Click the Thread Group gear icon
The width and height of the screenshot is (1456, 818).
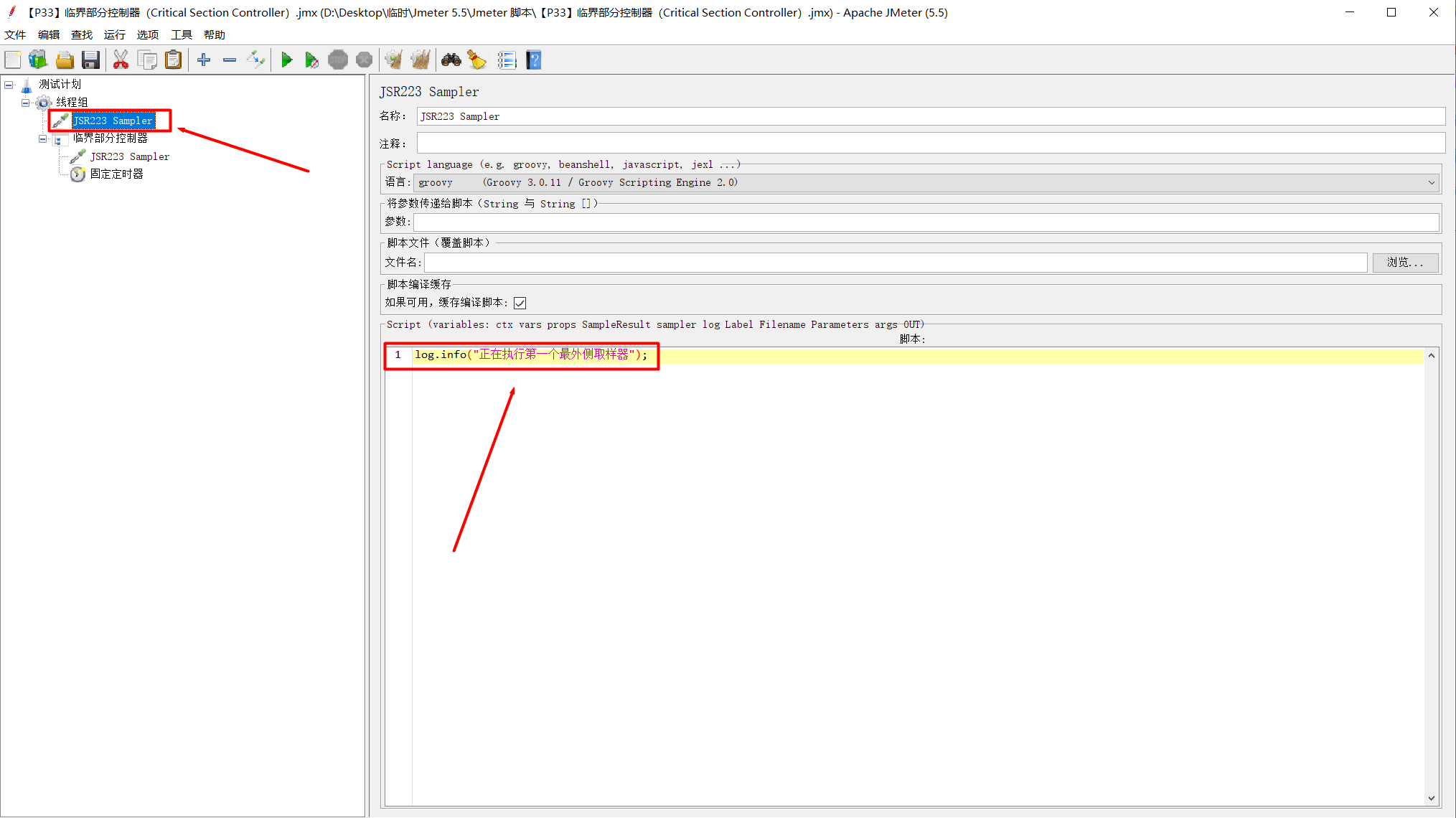pyautogui.click(x=44, y=103)
